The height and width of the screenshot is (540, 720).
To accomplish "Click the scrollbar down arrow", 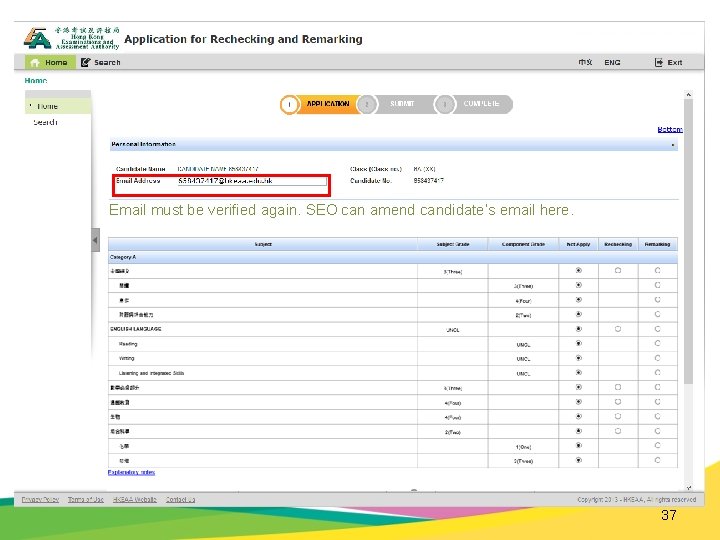I will point(688,488).
